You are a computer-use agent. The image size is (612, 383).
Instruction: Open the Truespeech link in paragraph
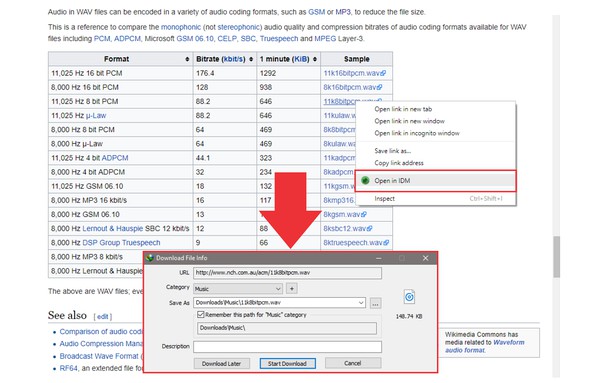[279, 39]
